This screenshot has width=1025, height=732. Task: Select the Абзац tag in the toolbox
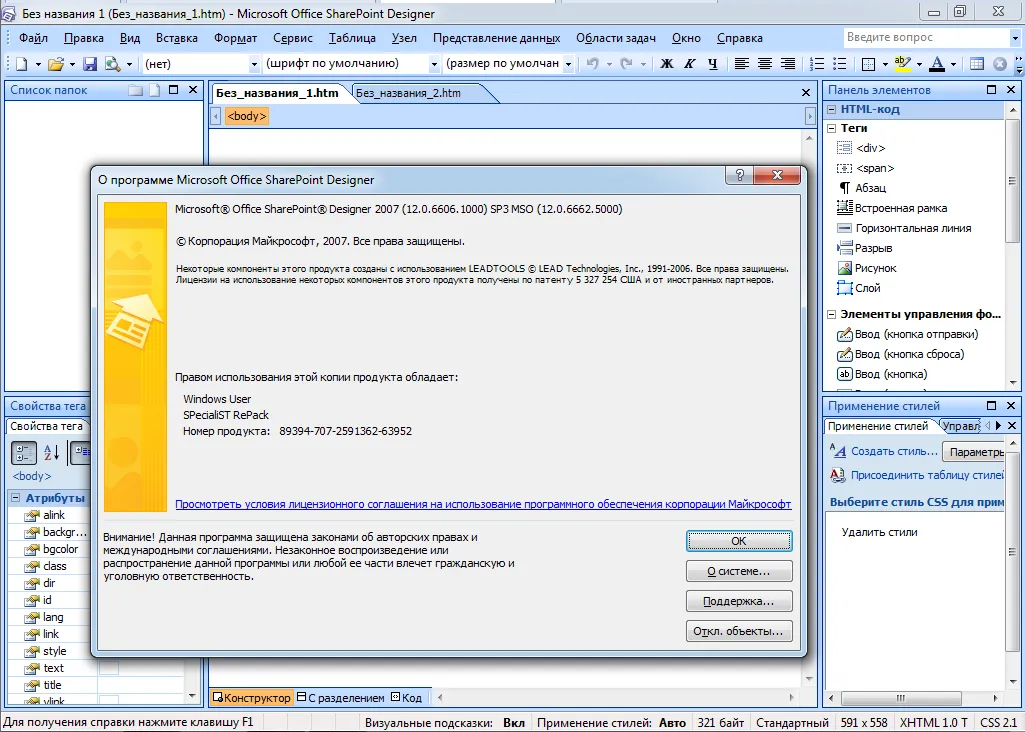[870, 188]
